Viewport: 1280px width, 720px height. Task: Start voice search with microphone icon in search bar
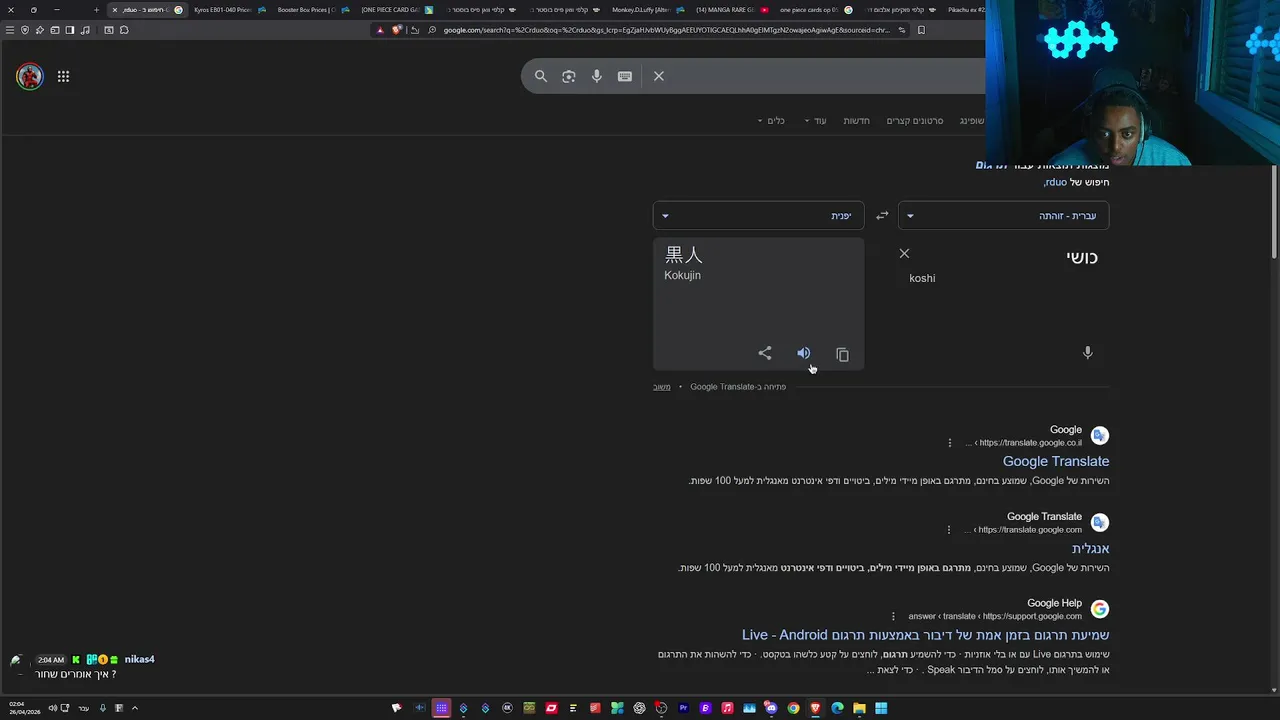[x=597, y=76]
